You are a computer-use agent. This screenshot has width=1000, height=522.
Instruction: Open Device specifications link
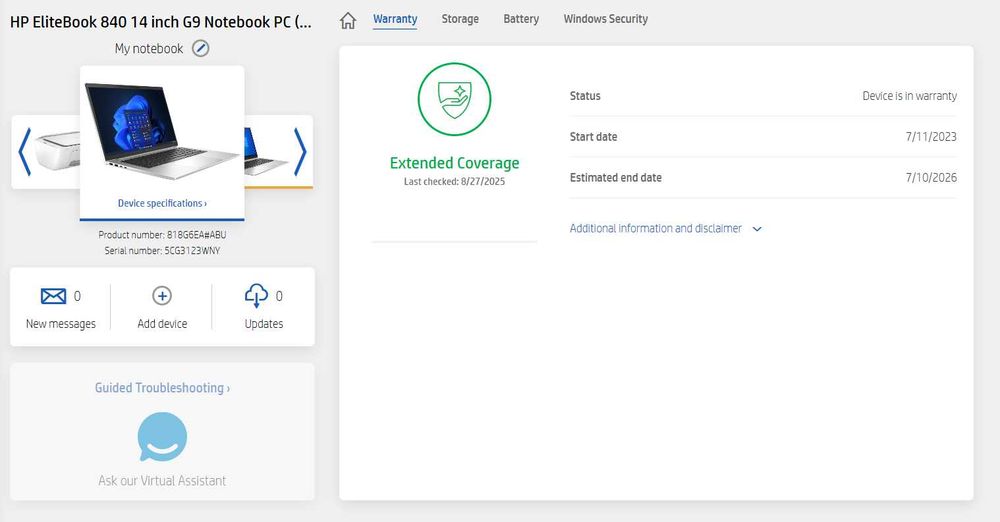click(x=162, y=203)
